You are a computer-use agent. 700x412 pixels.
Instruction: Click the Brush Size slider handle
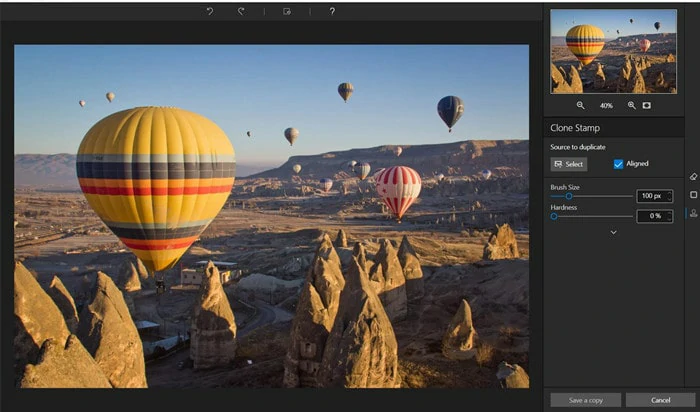(569, 196)
